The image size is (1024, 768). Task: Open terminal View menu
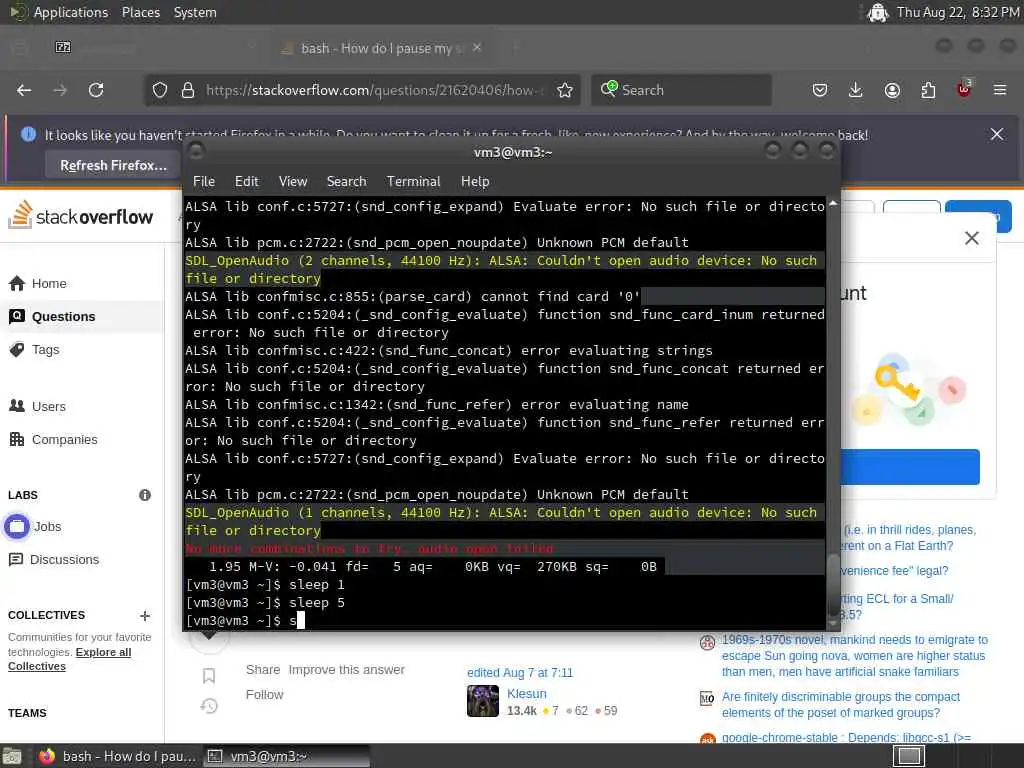click(x=293, y=182)
